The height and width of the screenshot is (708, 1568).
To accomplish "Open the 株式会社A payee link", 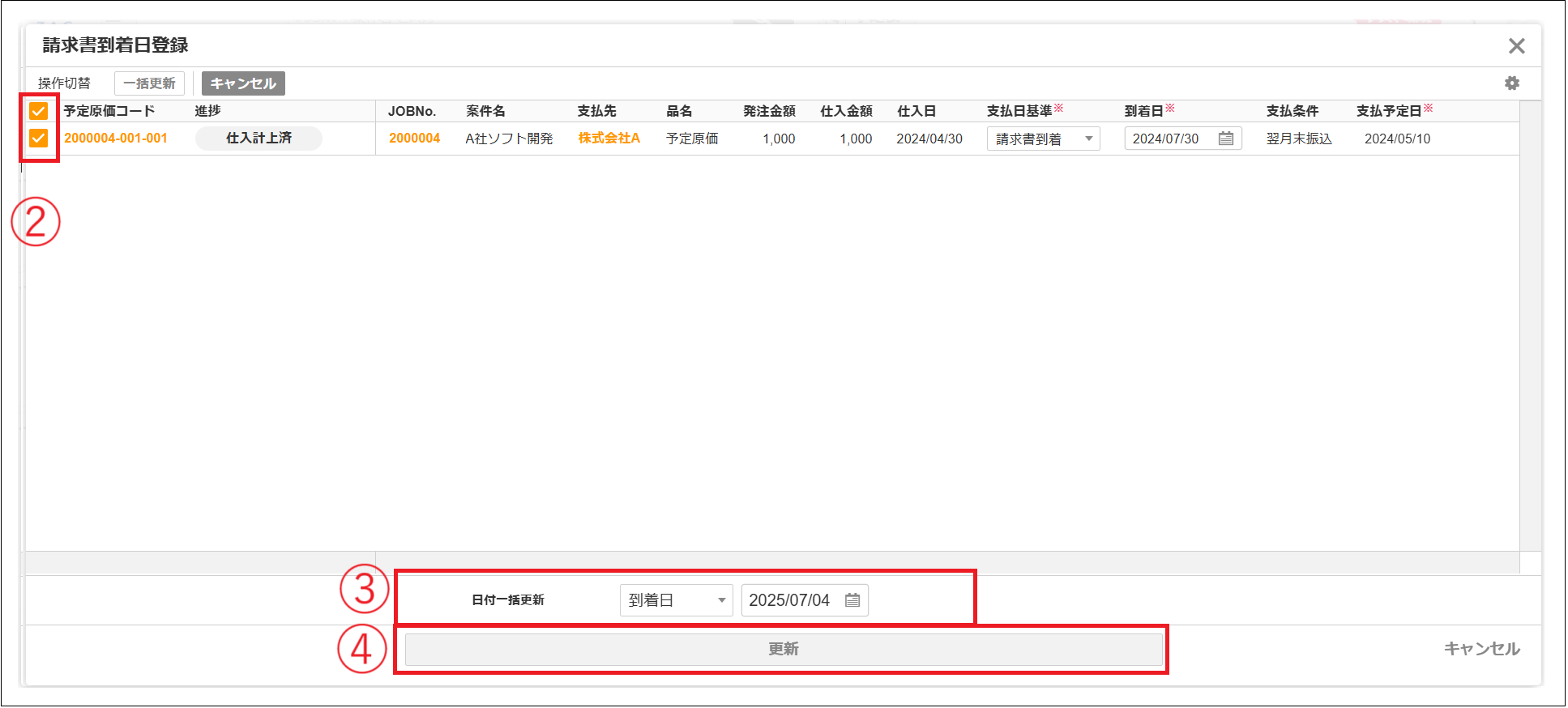I will click(x=609, y=139).
